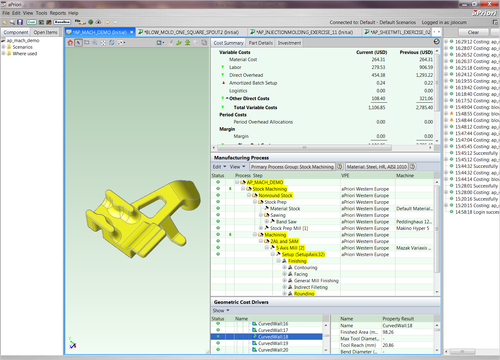The width and height of the screenshot is (500, 360).
Task: Expand the General Mill Finishing node
Action: tap(284, 280)
